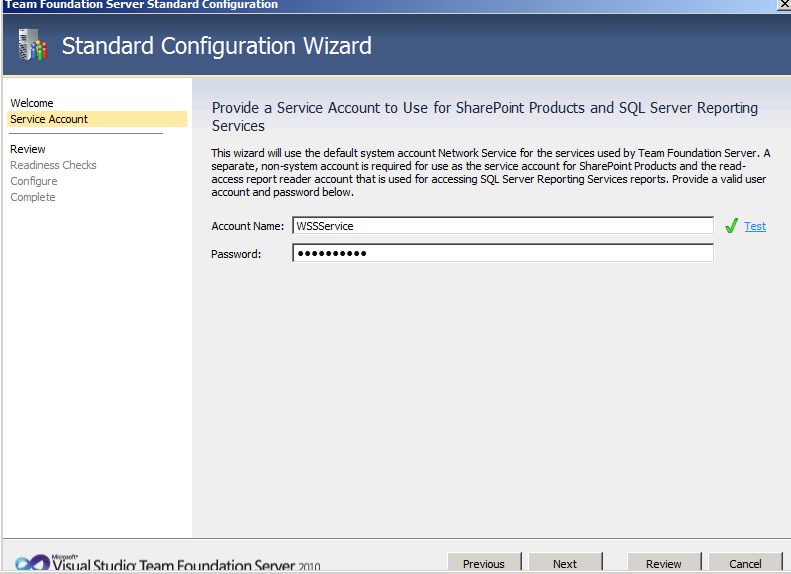Click the green checkmark test status icon

pos(731,225)
